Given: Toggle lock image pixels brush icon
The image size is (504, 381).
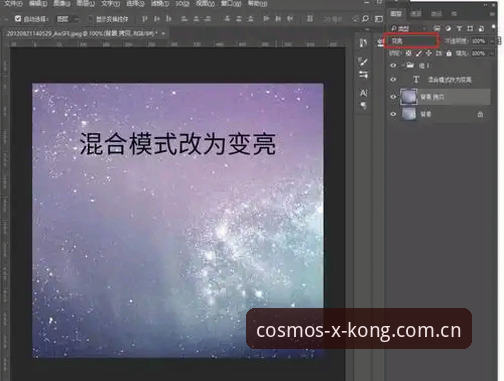Looking at the screenshot, I should [x=419, y=53].
